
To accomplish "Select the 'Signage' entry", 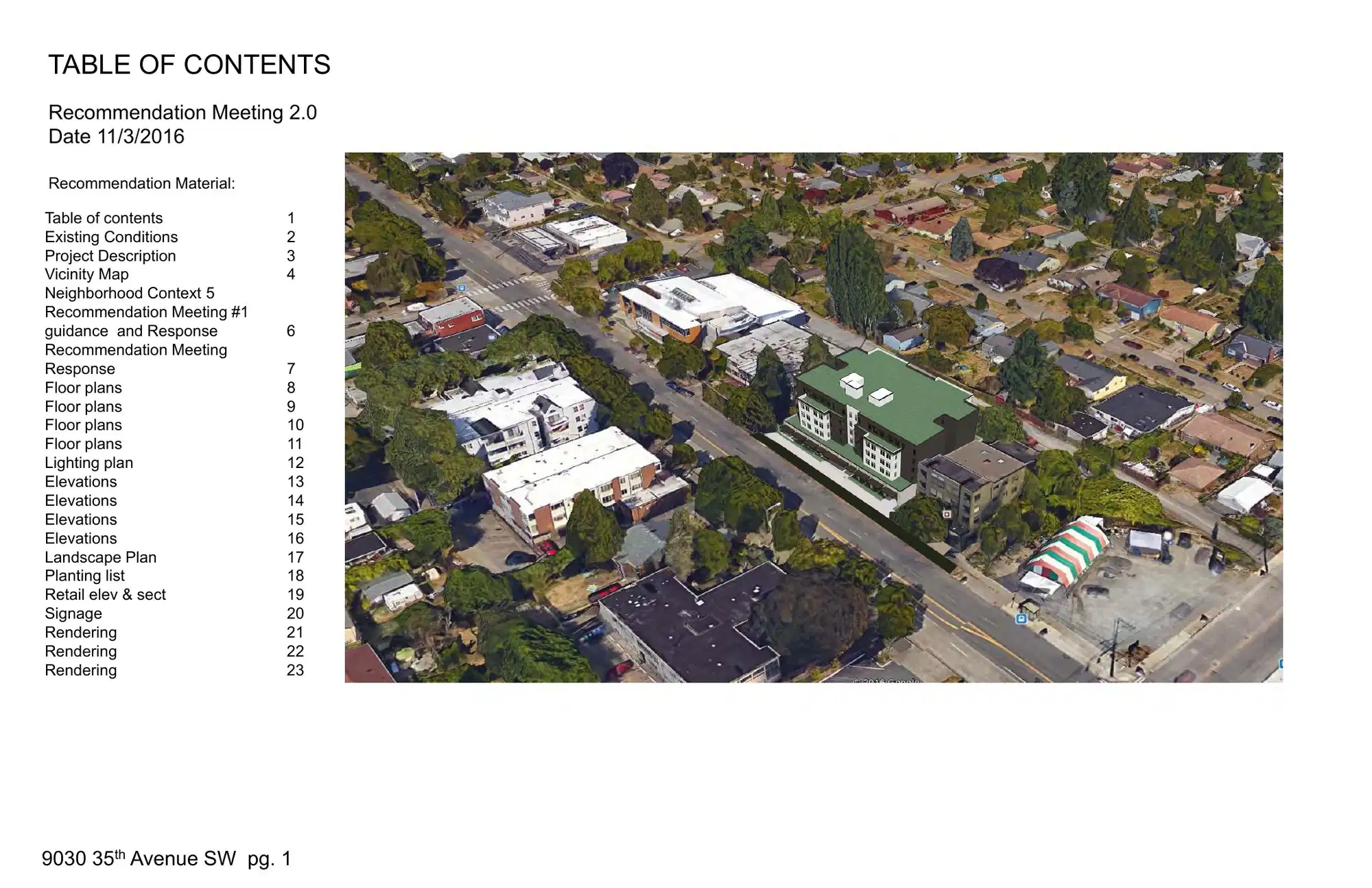I will tap(73, 614).
